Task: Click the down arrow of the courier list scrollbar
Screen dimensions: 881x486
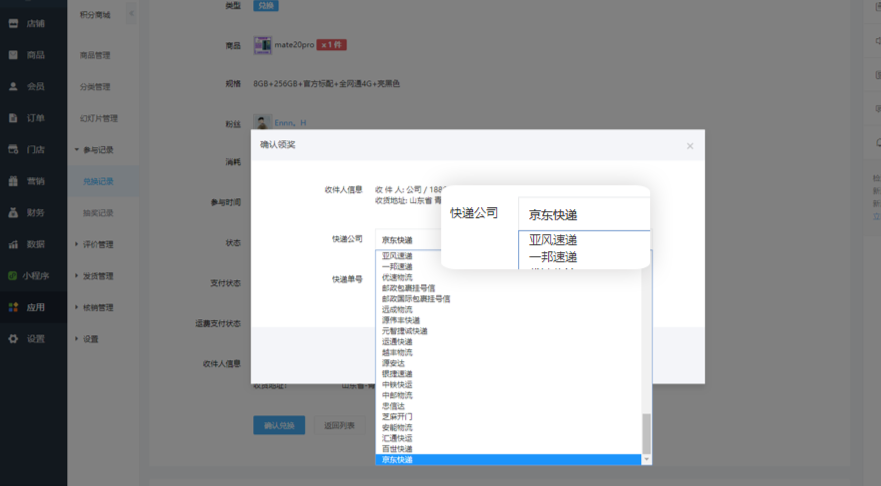Action: (646, 460)
